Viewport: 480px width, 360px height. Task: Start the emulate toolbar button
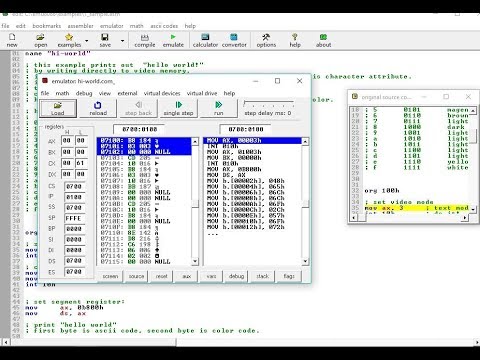pos(173,40)
